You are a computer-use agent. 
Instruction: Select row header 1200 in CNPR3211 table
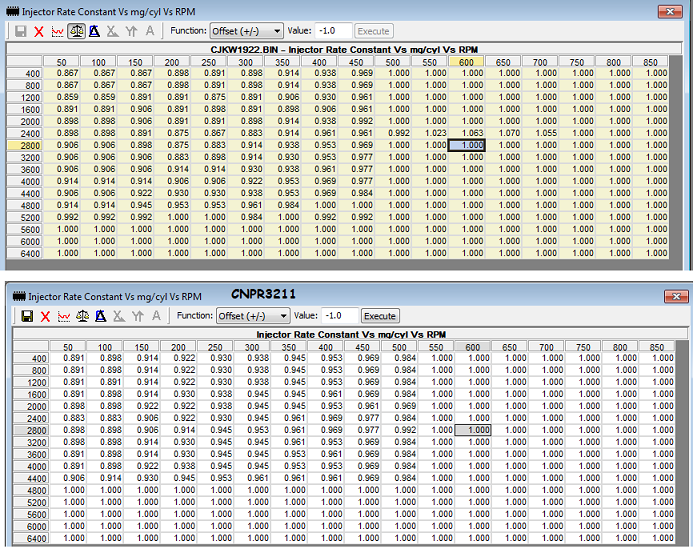[31, 382]
